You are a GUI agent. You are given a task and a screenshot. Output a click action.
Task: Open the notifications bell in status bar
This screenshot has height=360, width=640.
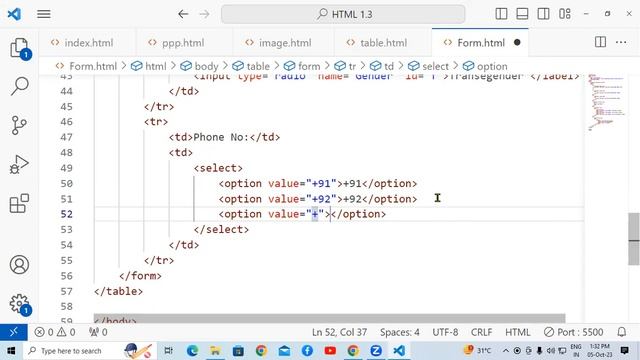(622, 332)
